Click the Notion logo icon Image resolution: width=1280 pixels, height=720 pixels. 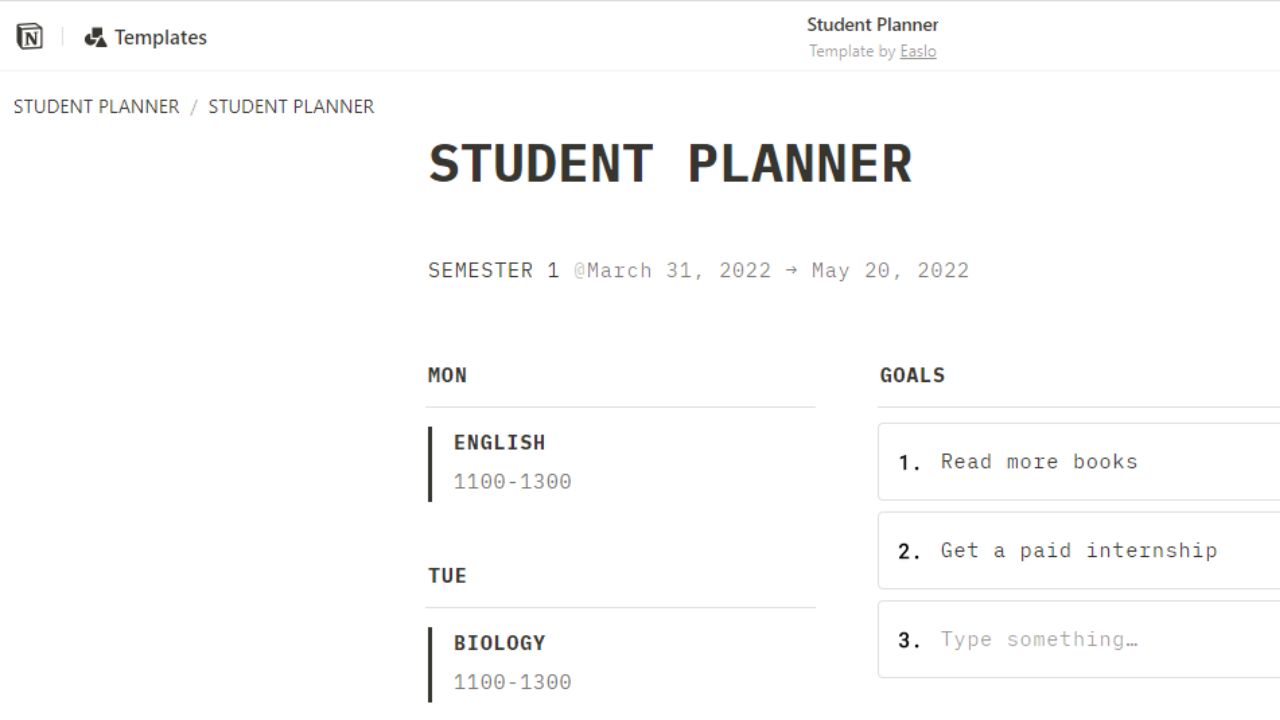click(x=30, y=36)
